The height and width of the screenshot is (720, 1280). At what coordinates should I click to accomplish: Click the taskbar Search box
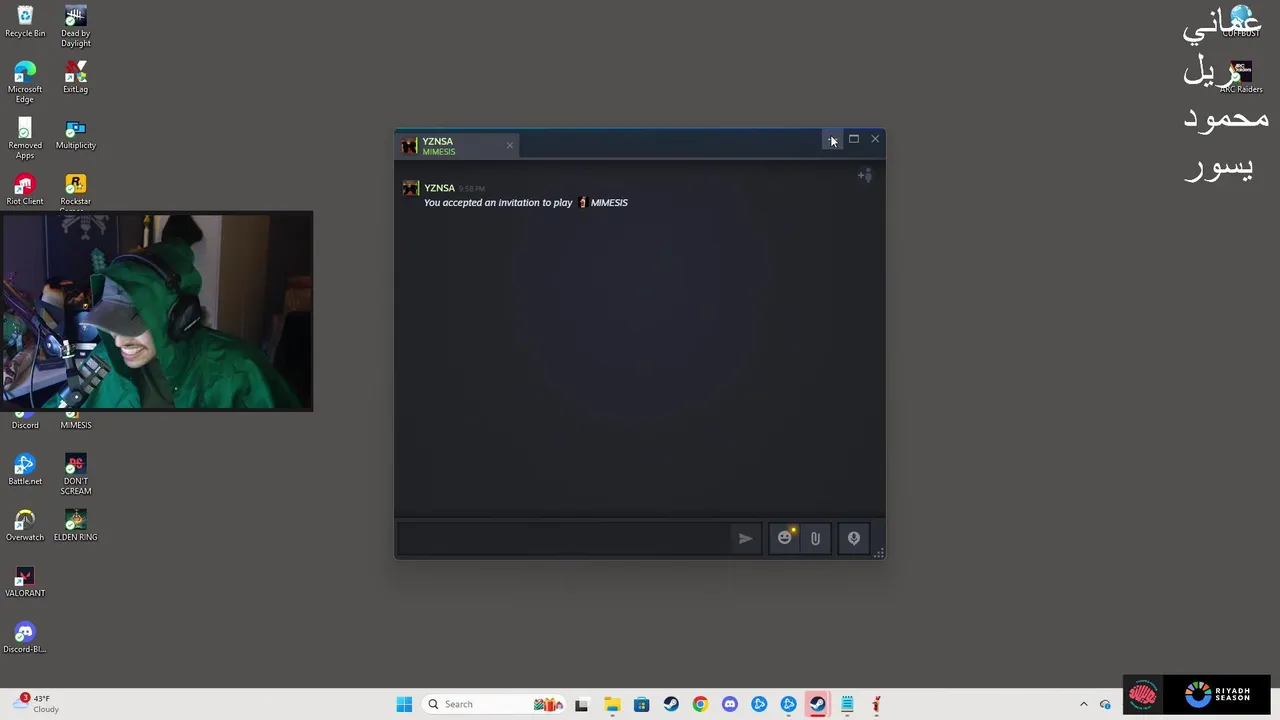pos(493,704)
